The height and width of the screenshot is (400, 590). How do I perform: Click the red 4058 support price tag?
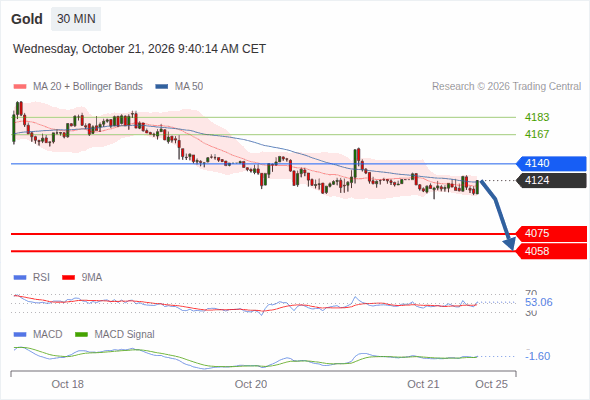coord(551,251)
